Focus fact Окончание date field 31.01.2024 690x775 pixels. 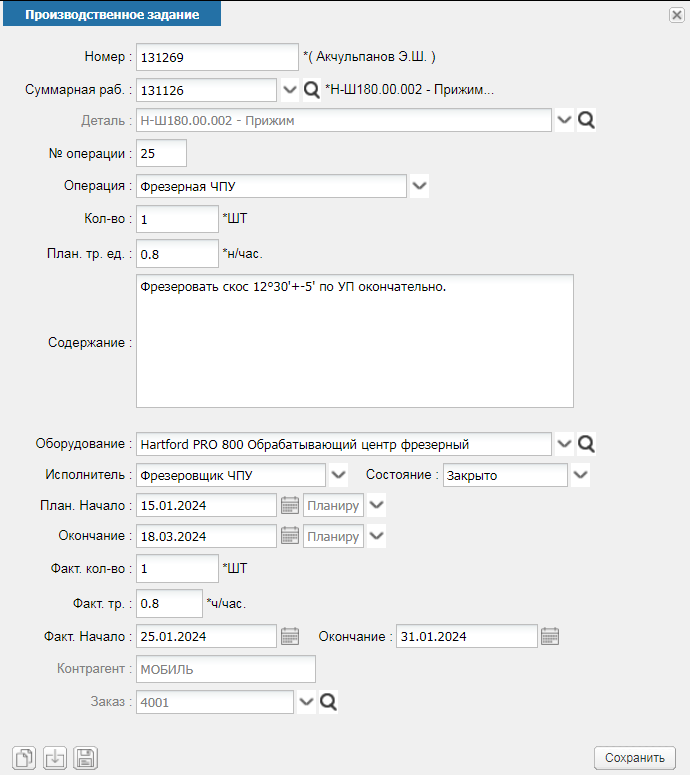coord(467,636)
